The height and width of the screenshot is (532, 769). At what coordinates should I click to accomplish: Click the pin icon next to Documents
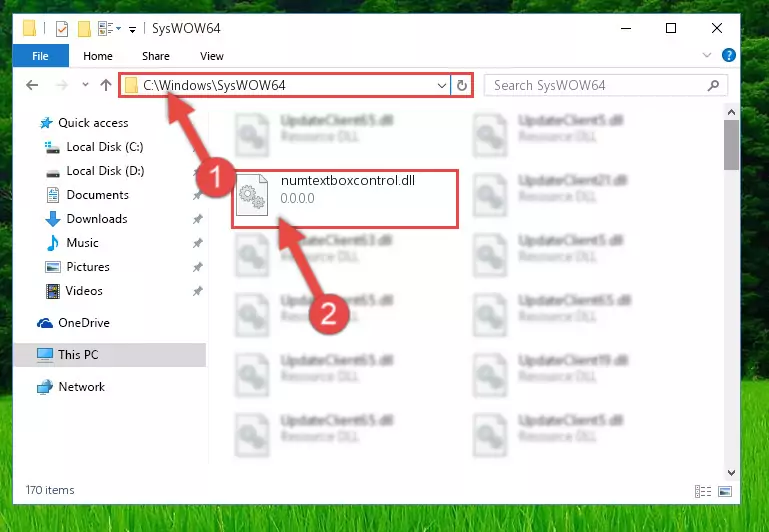[x=197, y=195]
